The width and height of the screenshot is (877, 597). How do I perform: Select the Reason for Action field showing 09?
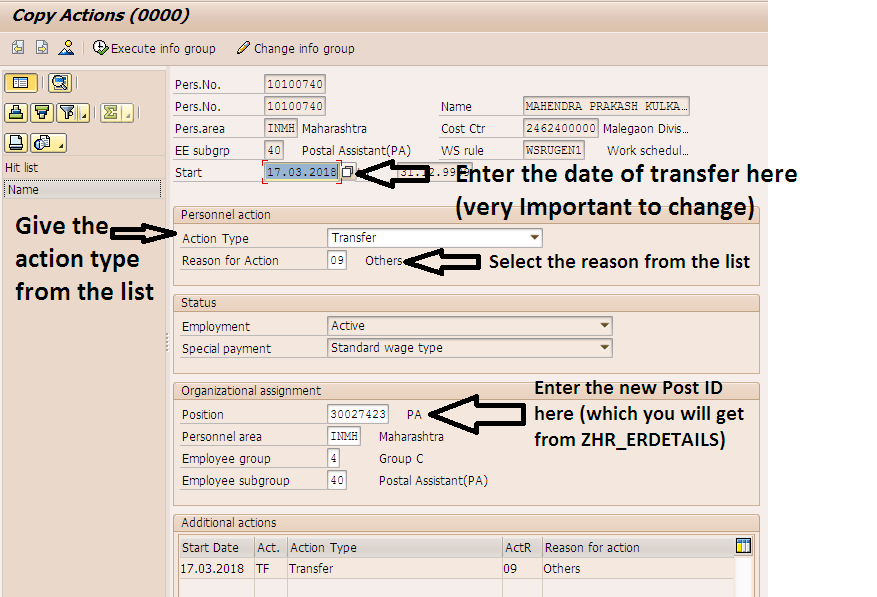[x=338, y=260]
